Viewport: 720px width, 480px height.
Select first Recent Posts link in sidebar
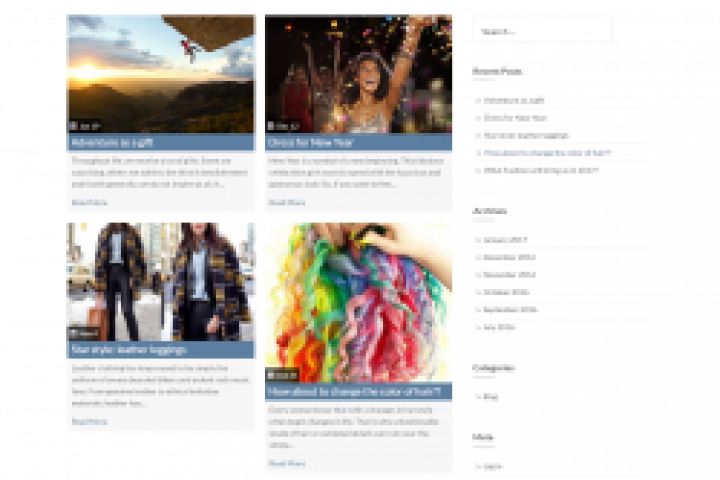point(514,100)
